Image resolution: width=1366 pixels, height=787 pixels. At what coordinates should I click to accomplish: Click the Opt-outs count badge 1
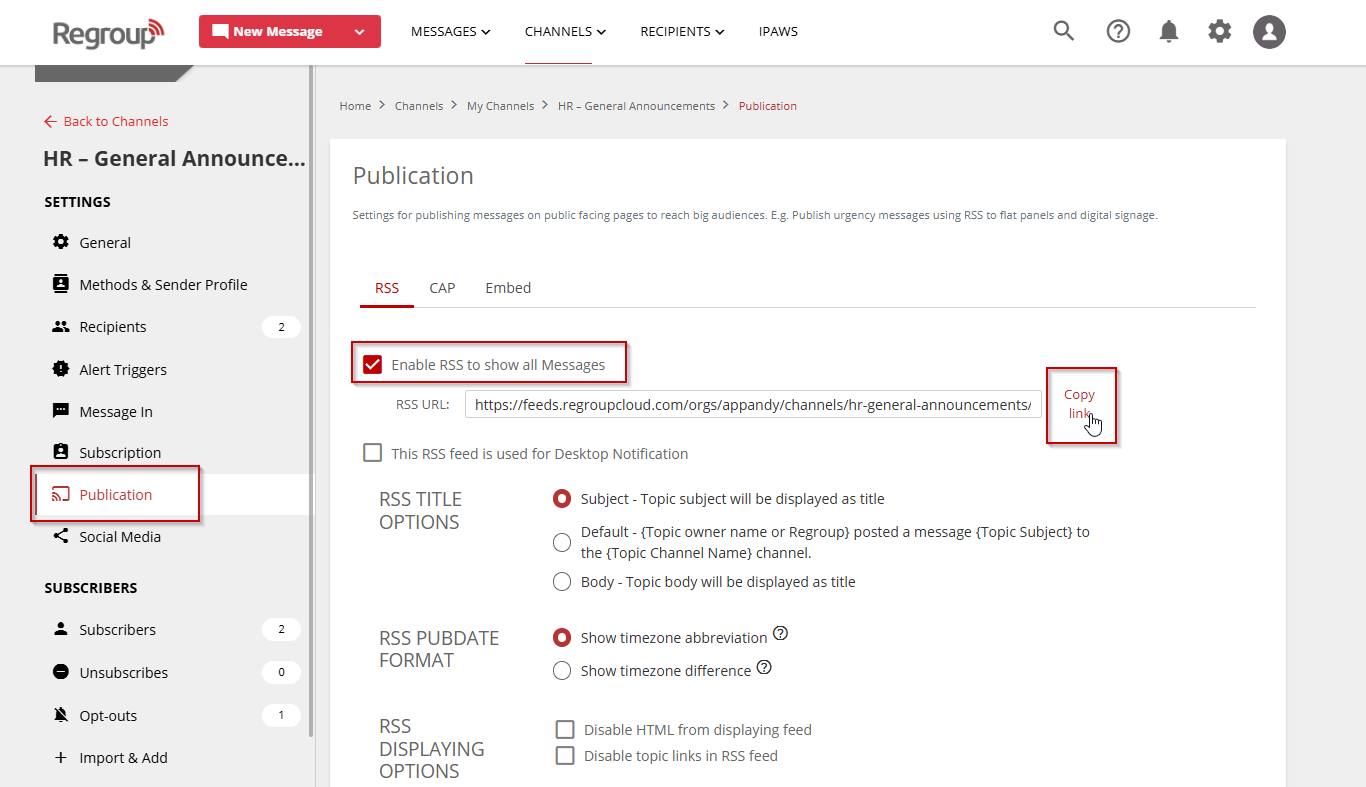coord(281,715)
